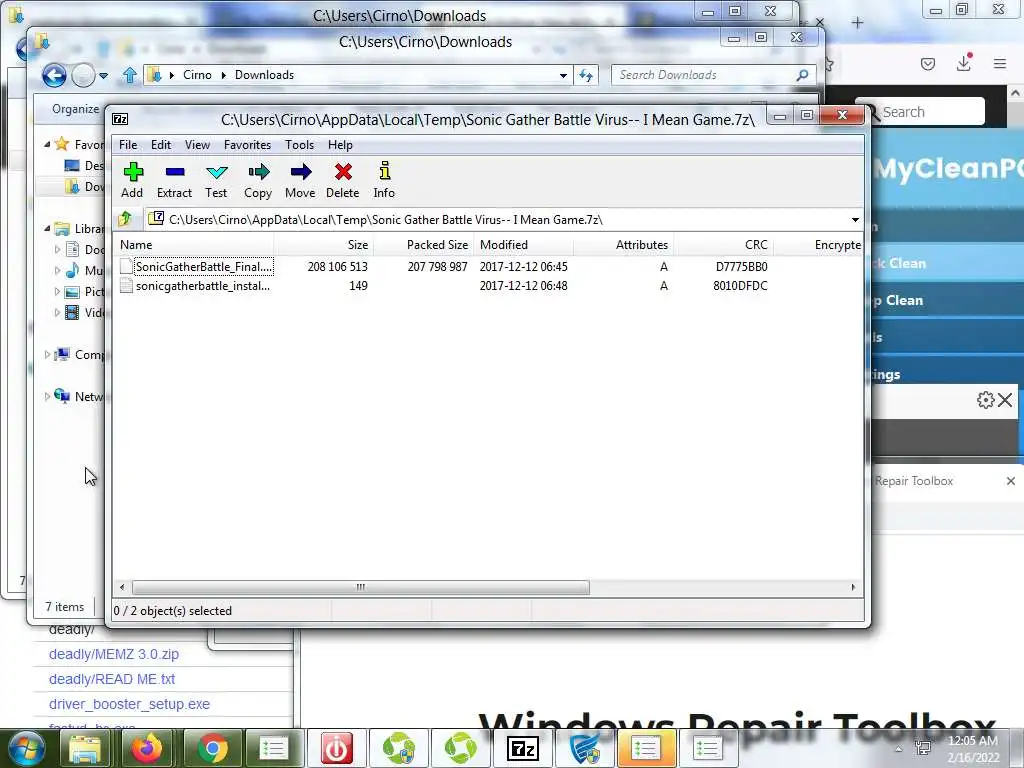Image resolution: width=1024 pixels, height=768 pixels.
Task: Click the gear icon on the ad banner
Action: pyautogui.click(x=985, y=400)
